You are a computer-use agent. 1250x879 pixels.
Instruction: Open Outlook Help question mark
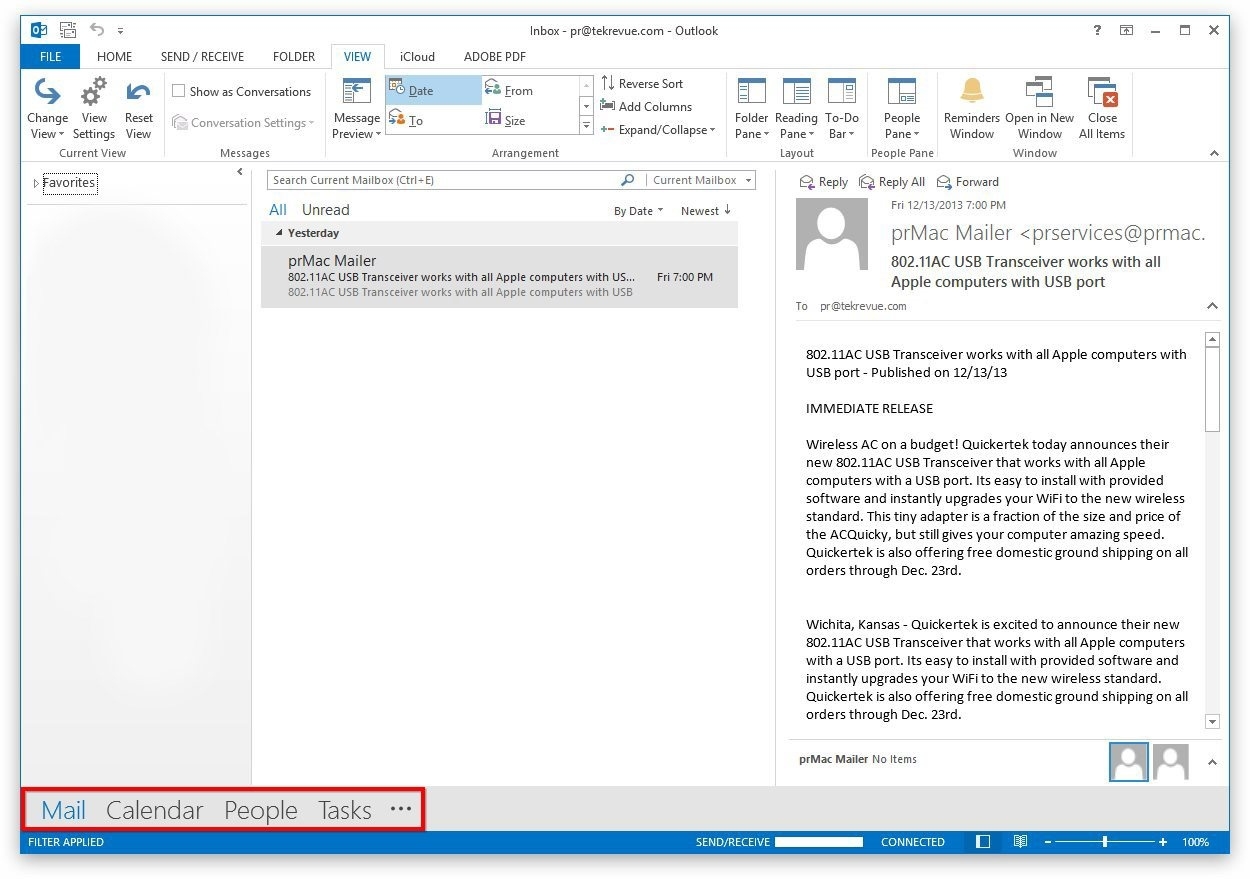(x=1098, y=31)
